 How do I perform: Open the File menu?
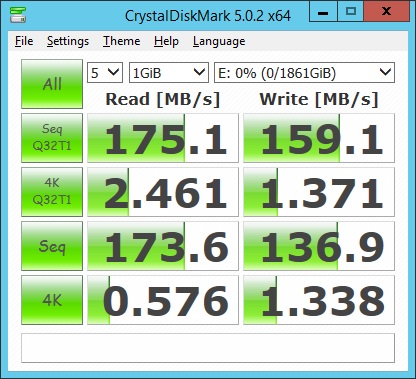click(24, 41)
